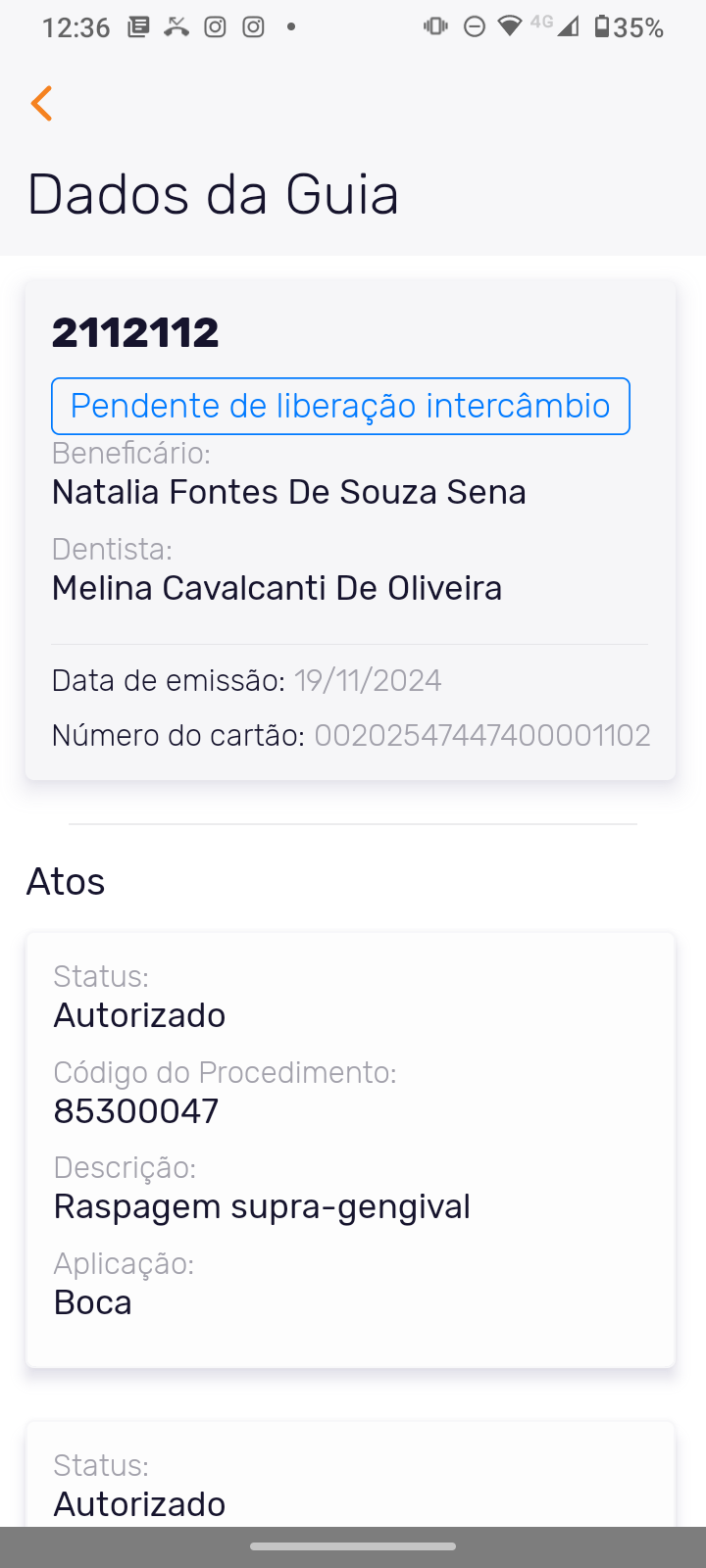Tap the rightmost Instagram notification icon
Screen dimensions: 706x1568
click(x=254, y=27)
